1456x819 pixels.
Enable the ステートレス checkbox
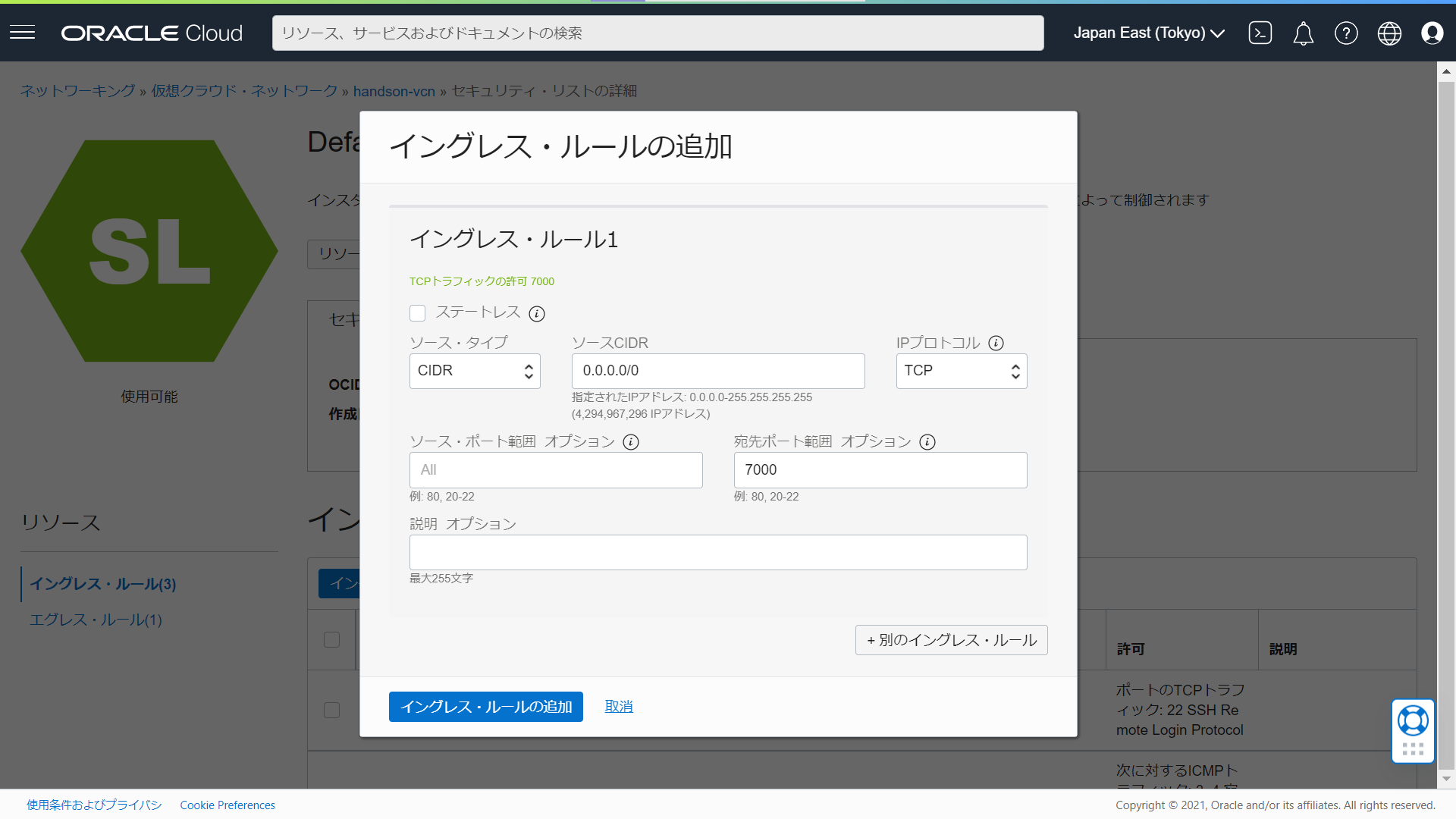pos(418,313)
